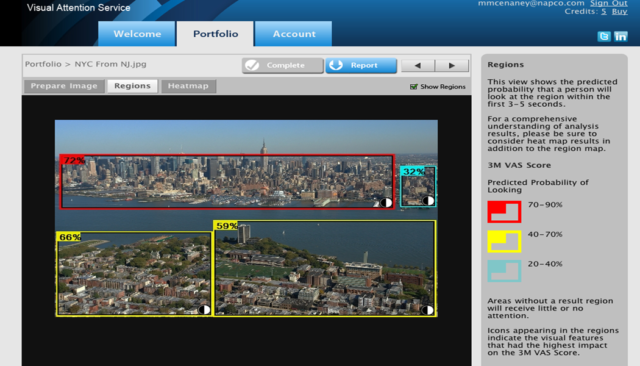Click Portfolio in the breadcrumb path
Screen dimensions: 640x366
(43, 64)
